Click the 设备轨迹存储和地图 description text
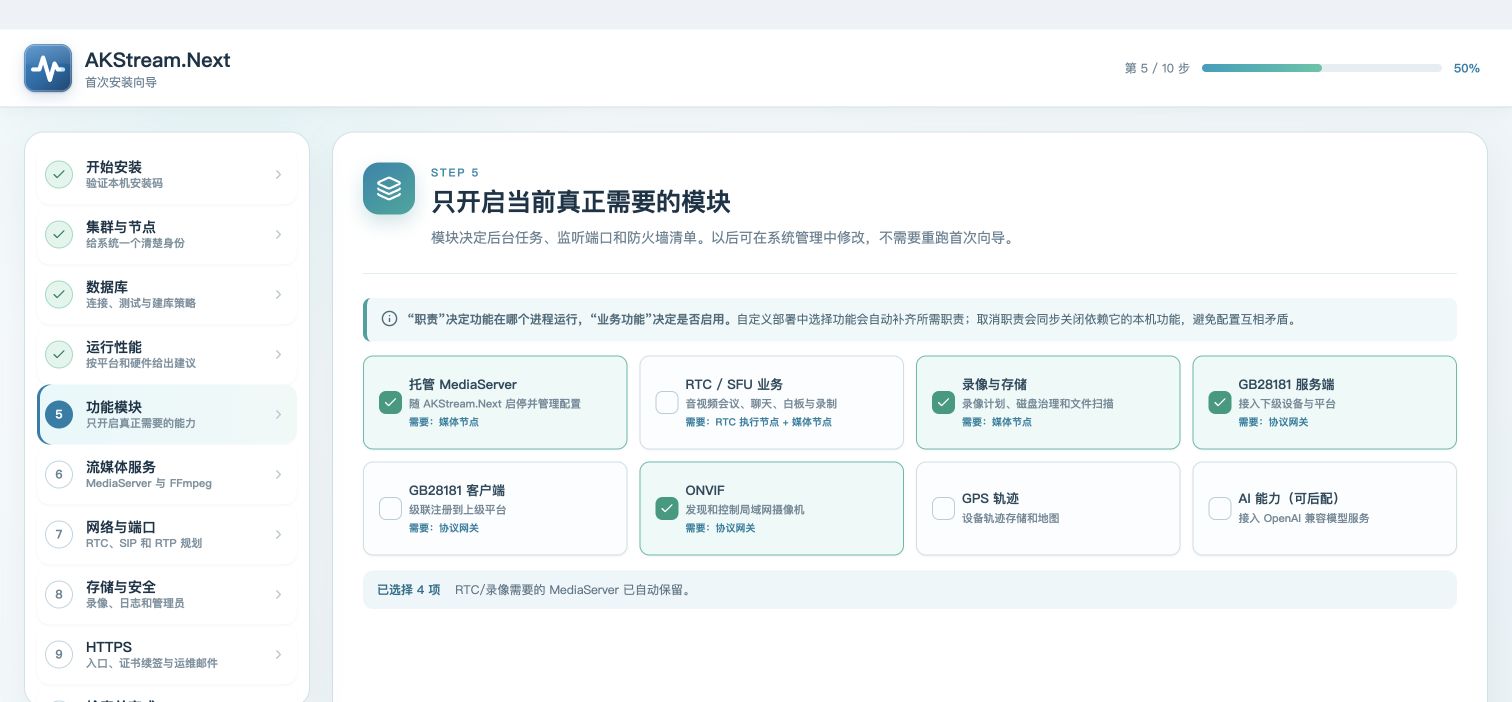This screenshot has height=702, width=1512. [x=1010, y=518]
